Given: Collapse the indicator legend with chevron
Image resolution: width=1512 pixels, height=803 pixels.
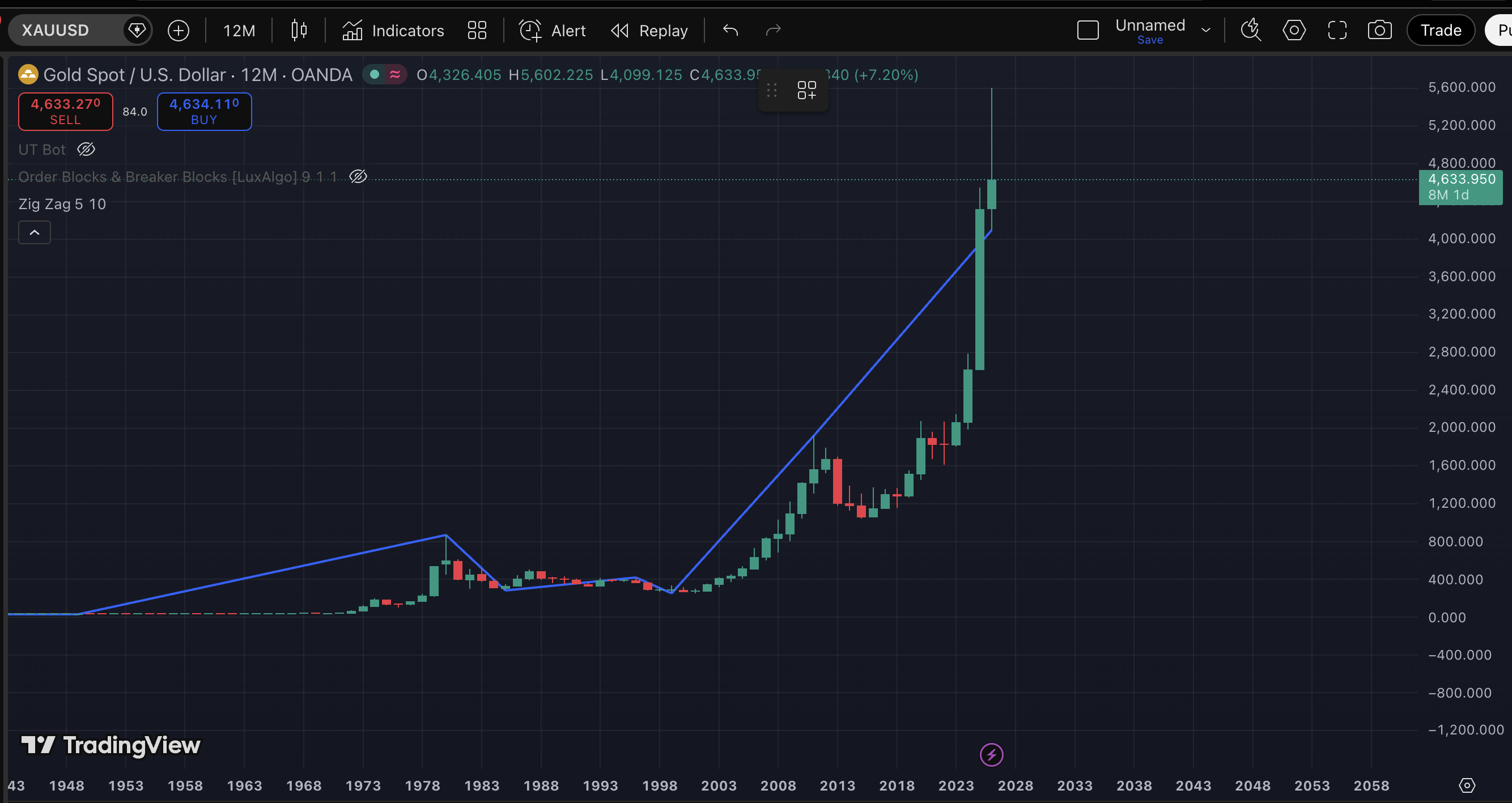Looking at the screenshot, I should [x=35, y=232].
